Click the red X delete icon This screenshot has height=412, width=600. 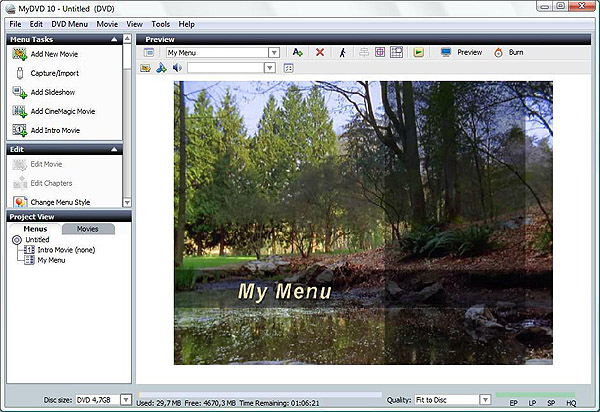point(320,52)
